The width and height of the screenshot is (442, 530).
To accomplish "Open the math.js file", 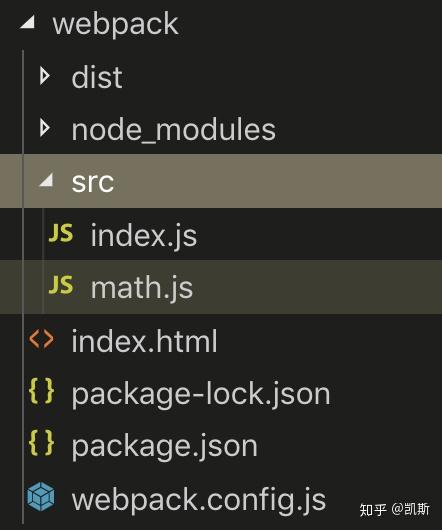I will (142, 287).
